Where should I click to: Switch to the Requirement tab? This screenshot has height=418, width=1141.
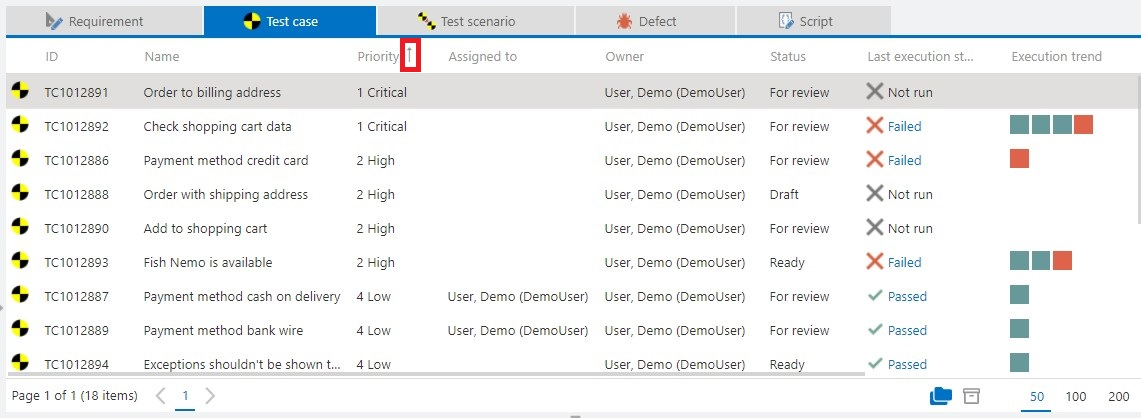(x=105, y=21)
